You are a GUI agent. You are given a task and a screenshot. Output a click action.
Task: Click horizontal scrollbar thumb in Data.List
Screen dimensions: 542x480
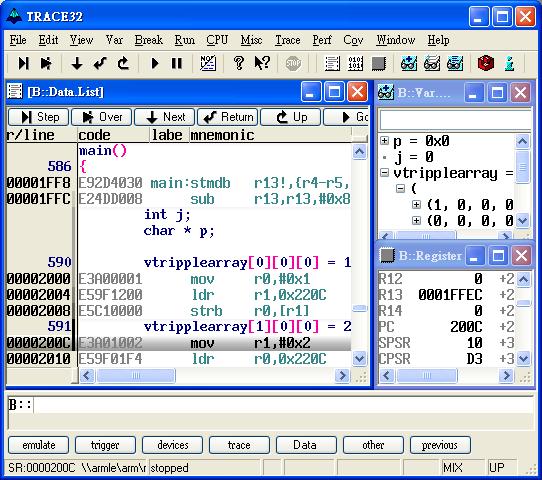tap(136, 375)
